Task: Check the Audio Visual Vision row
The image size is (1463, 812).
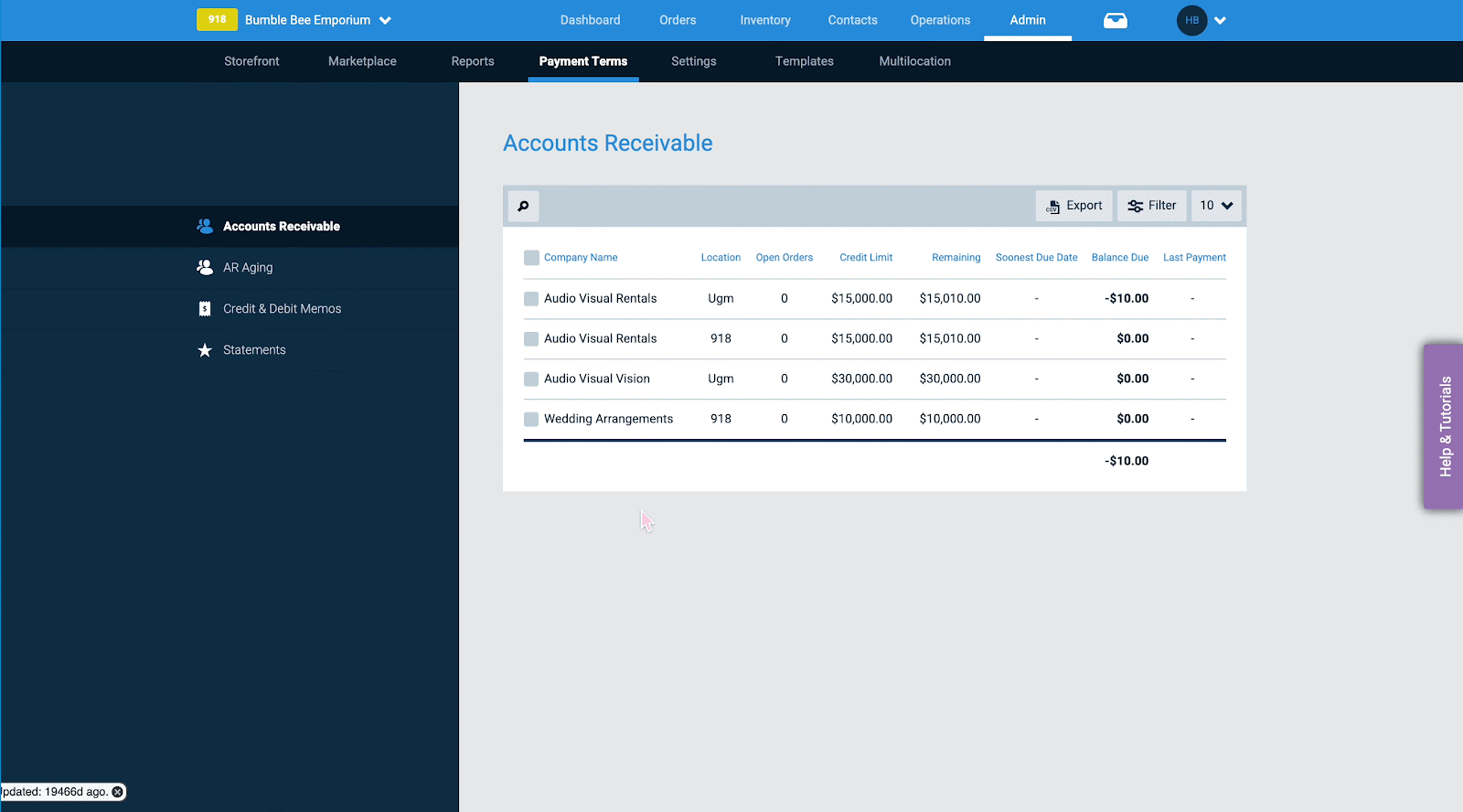Action: [x=531, y=379]
